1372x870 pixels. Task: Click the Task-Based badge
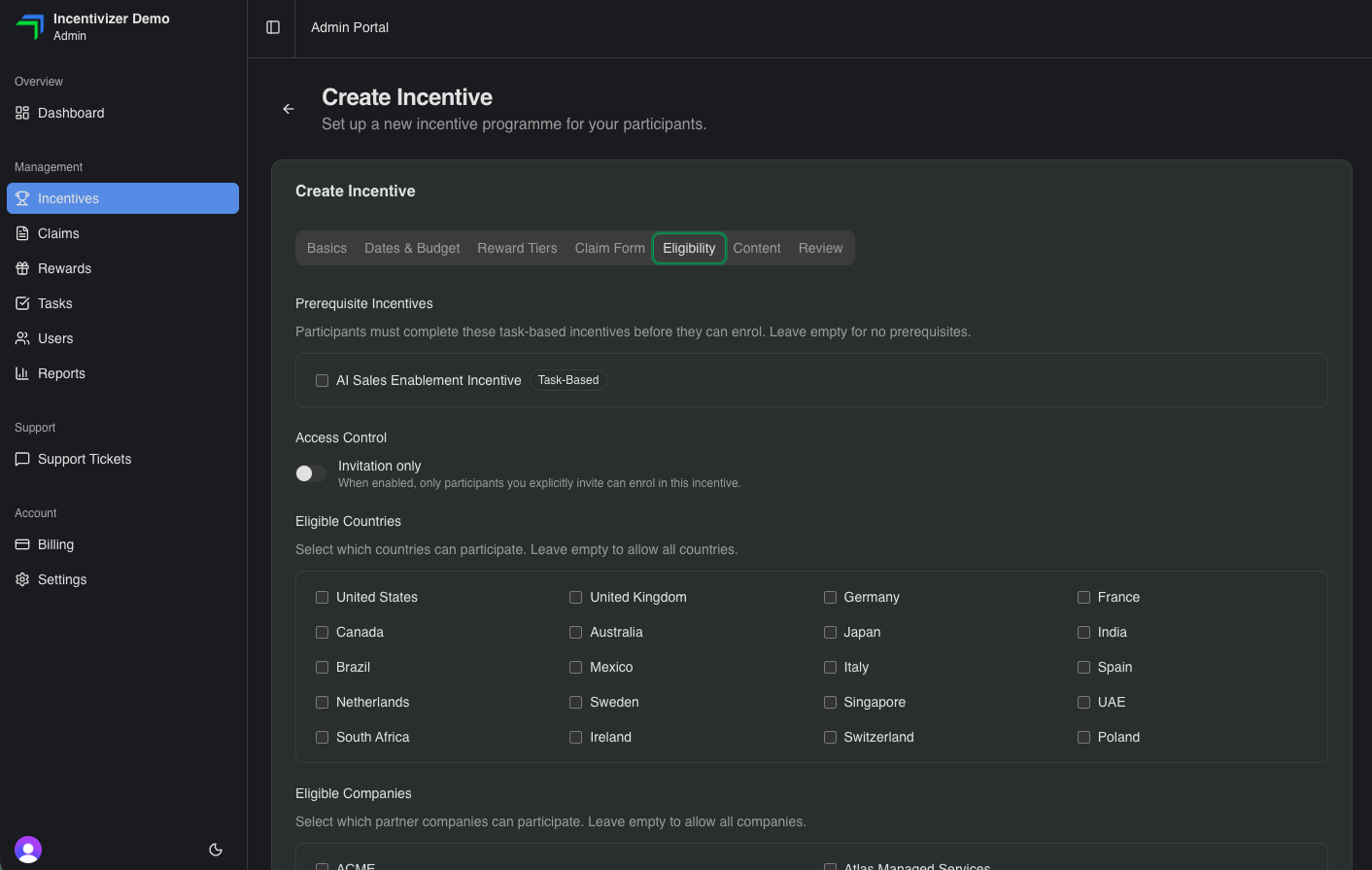(568, 380)
